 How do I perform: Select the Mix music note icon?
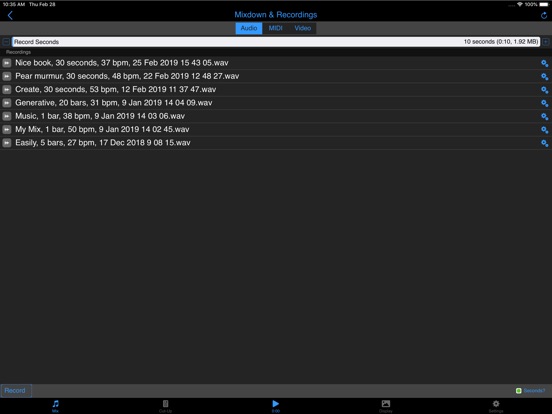pyautogui.click(x=56, y=403)
